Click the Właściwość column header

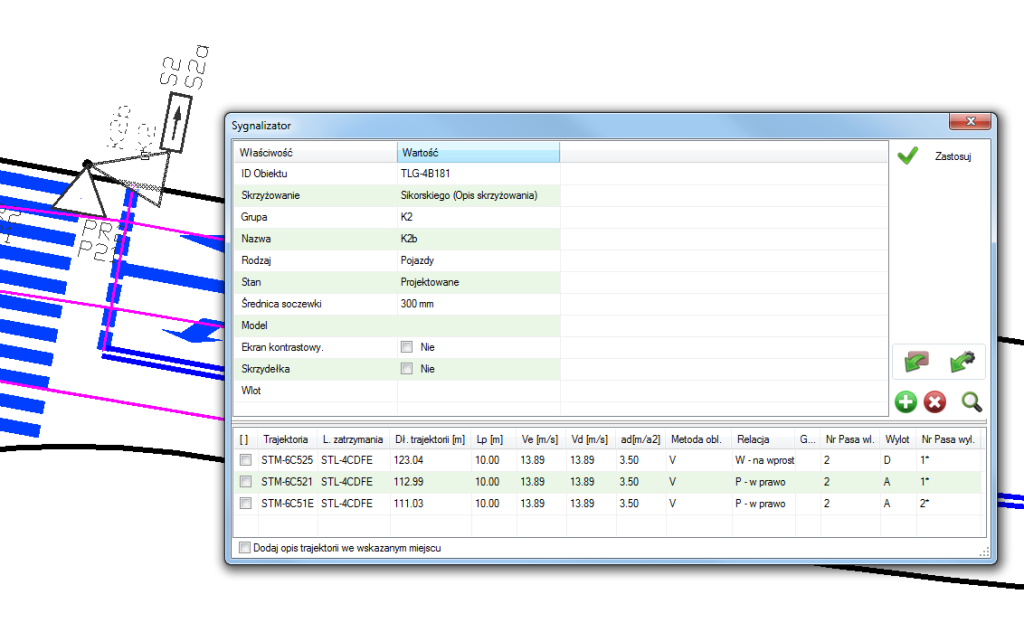pyautogui.click(x=315, y=153)
